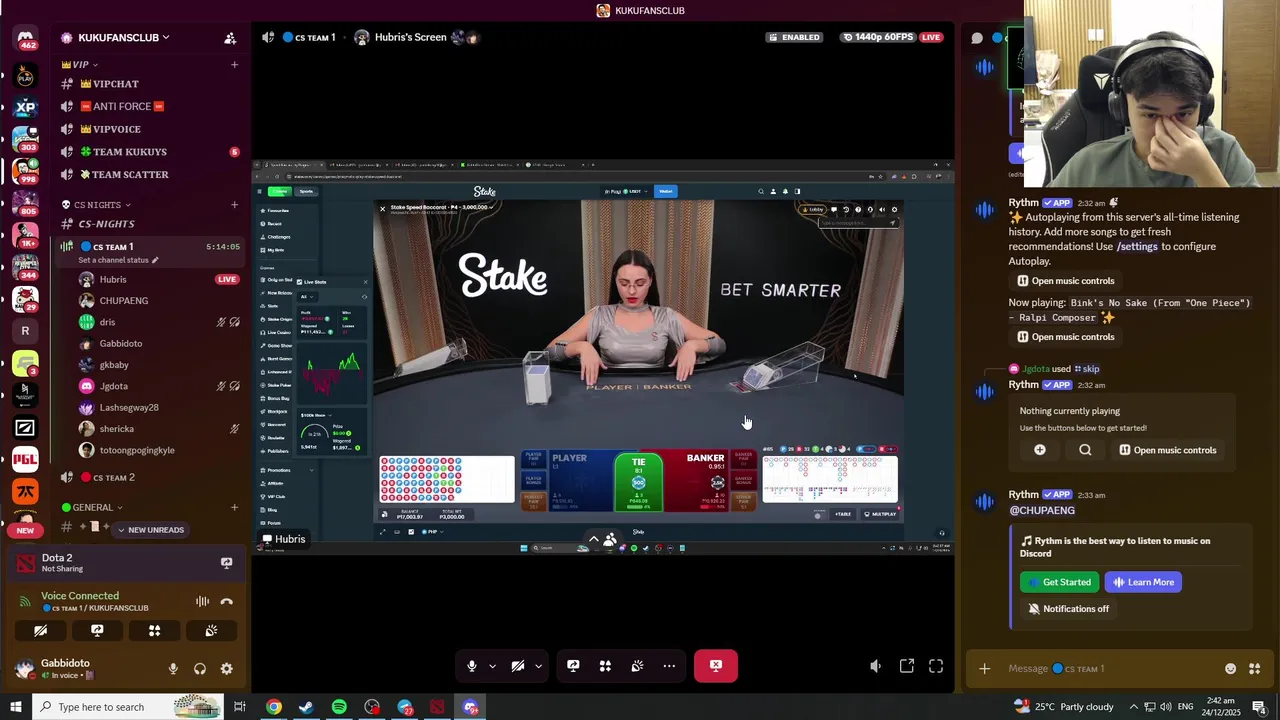Disconnect from voice with the hang-up icon
Image resolution: width=1280 pixels, height=720 pixels.
(226, 602)
